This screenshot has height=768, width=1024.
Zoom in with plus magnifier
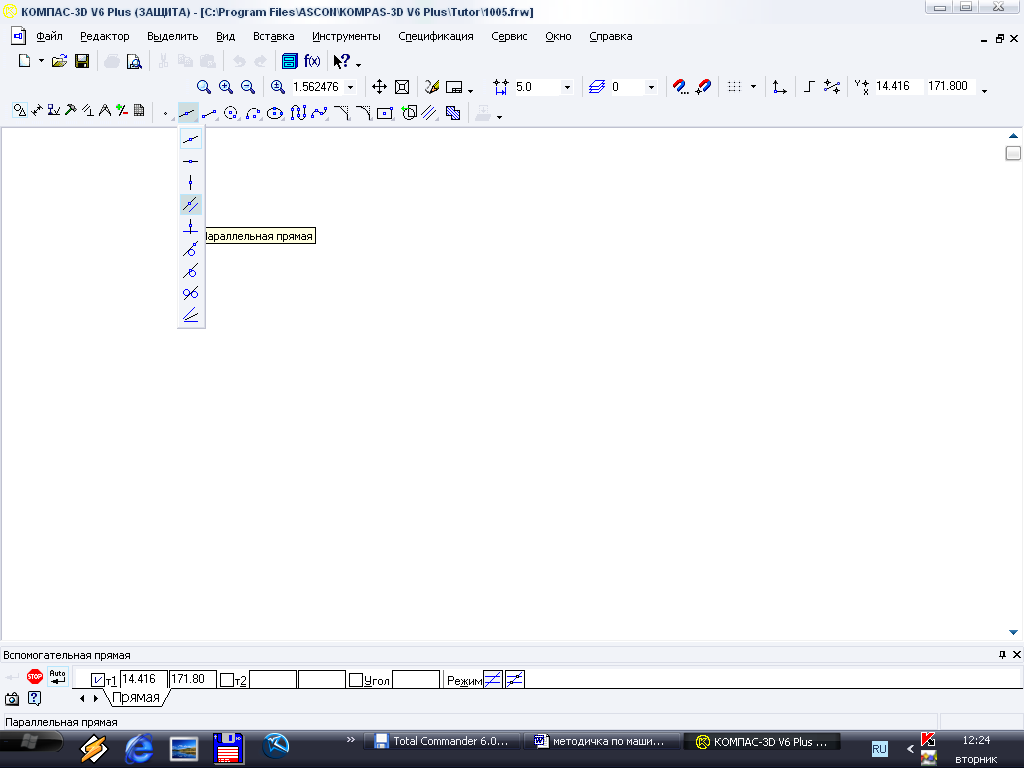pyautogui.click(x=226, y=87)
